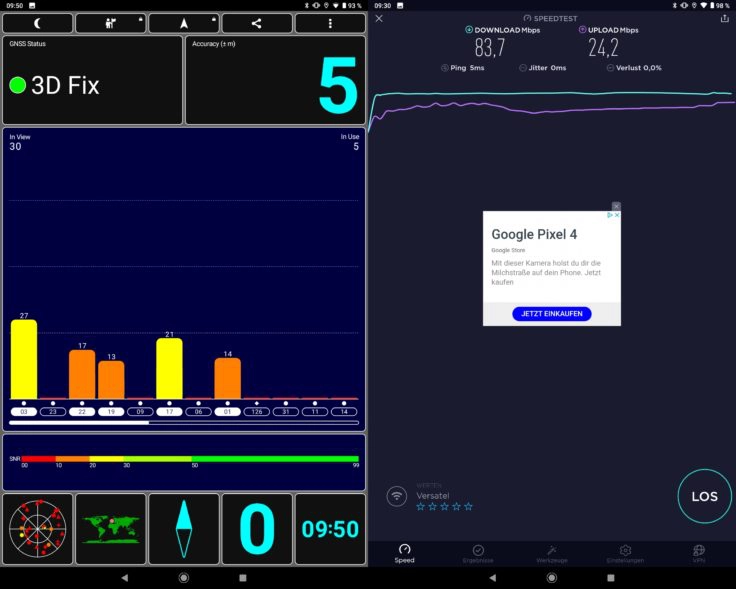Tap the Wi-Fi connection icon beside Versatel
The image size is (736, 589).
pos(397,496)
